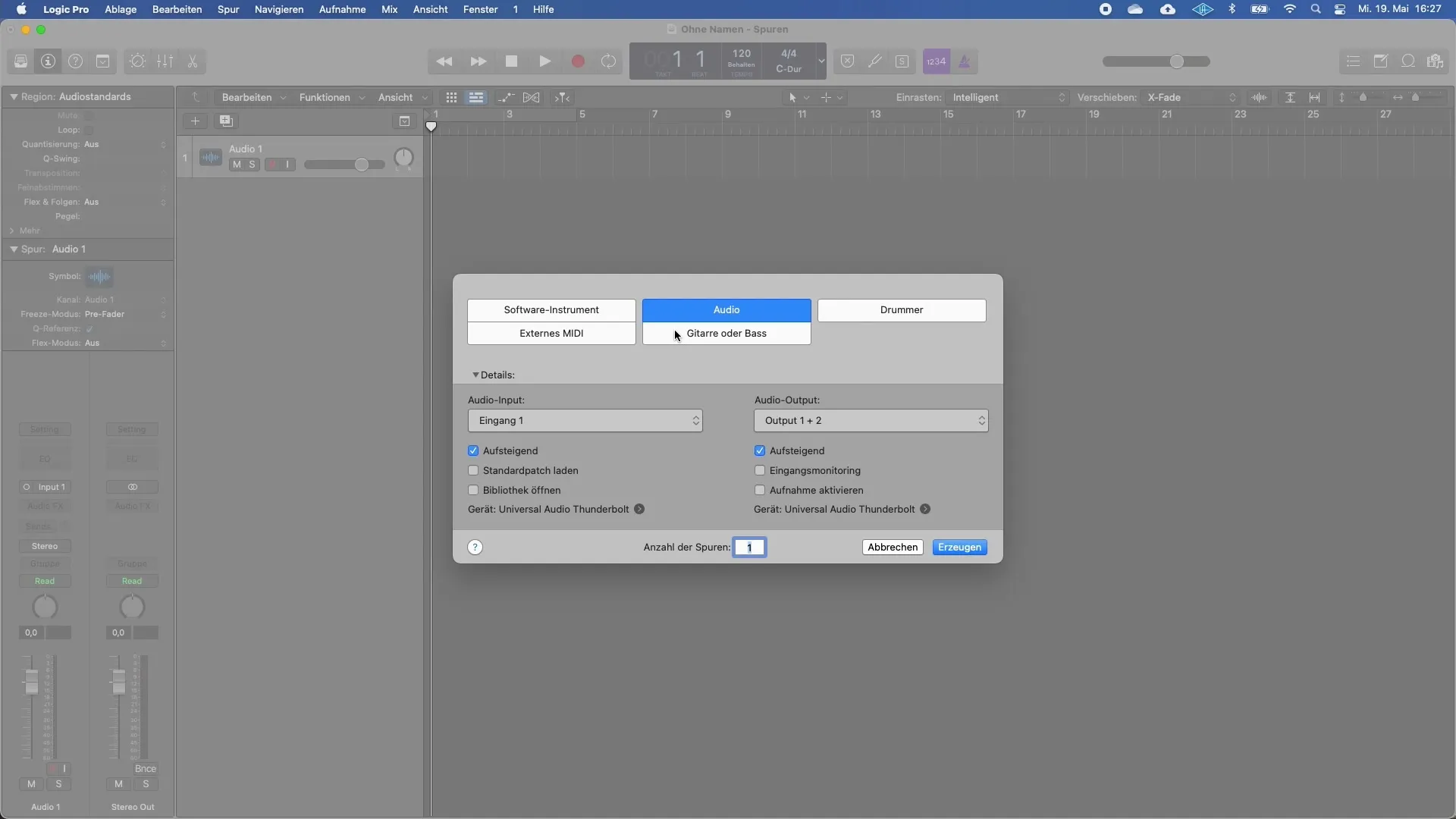Screen dimensions: 1456x819
Task: Open the Fenster menu in menu bar
Action: [481, 9]
